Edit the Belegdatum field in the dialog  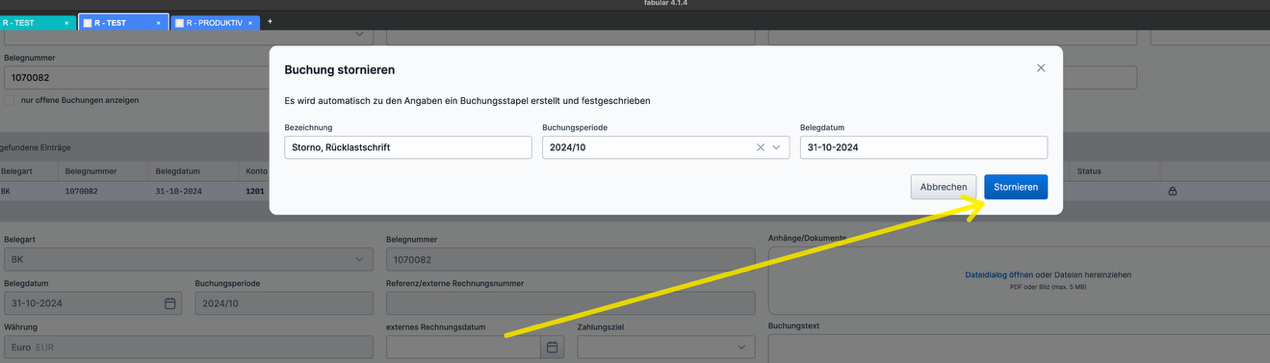click(x=924, y=147)
